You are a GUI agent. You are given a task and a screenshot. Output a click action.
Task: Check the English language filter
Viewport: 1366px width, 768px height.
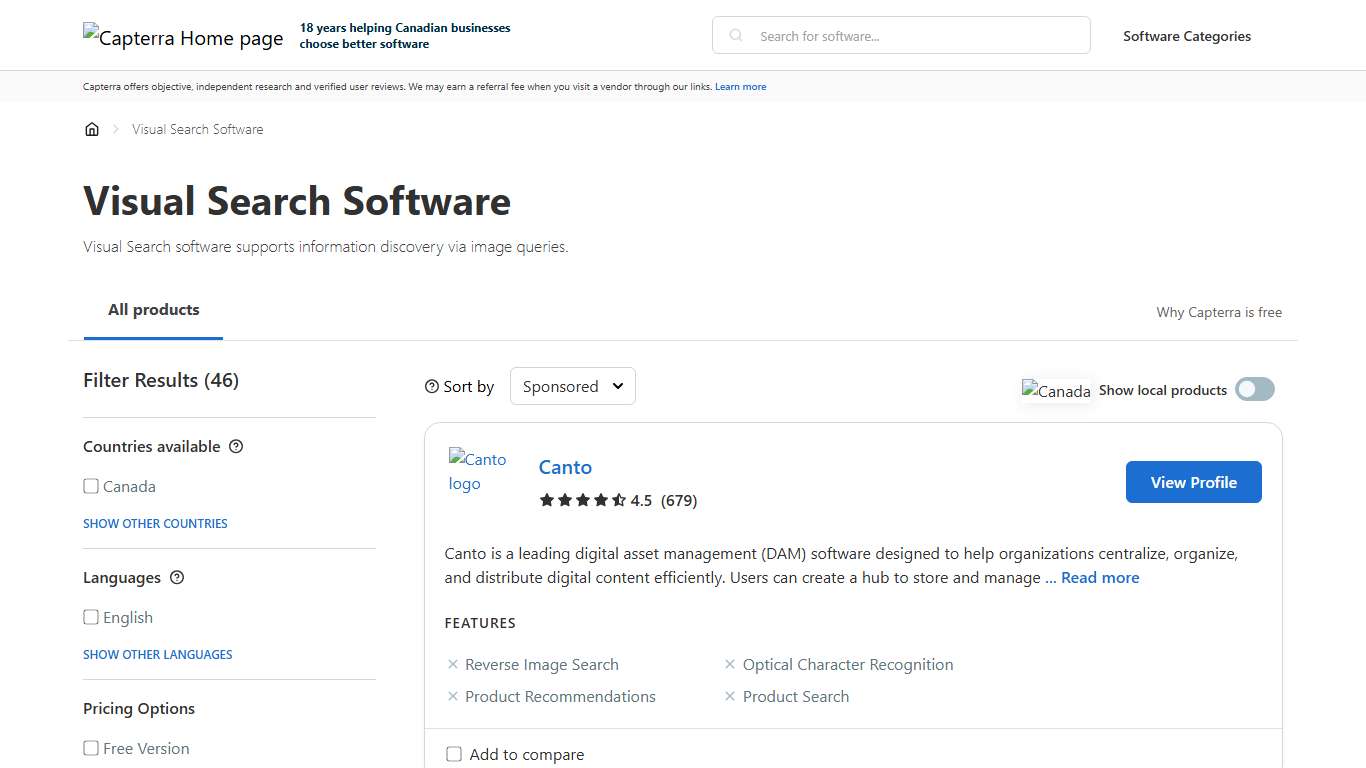click(x=91, y=617)
